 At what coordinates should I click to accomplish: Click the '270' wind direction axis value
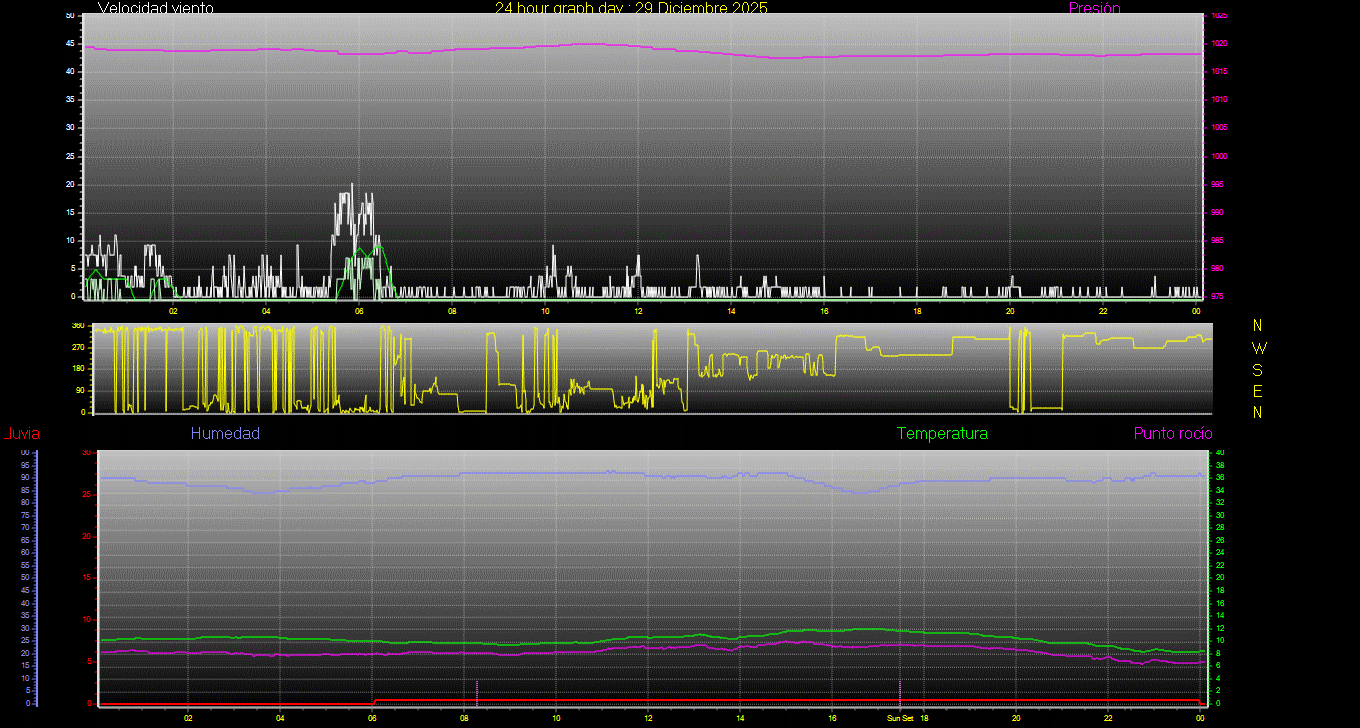(78, 347)
